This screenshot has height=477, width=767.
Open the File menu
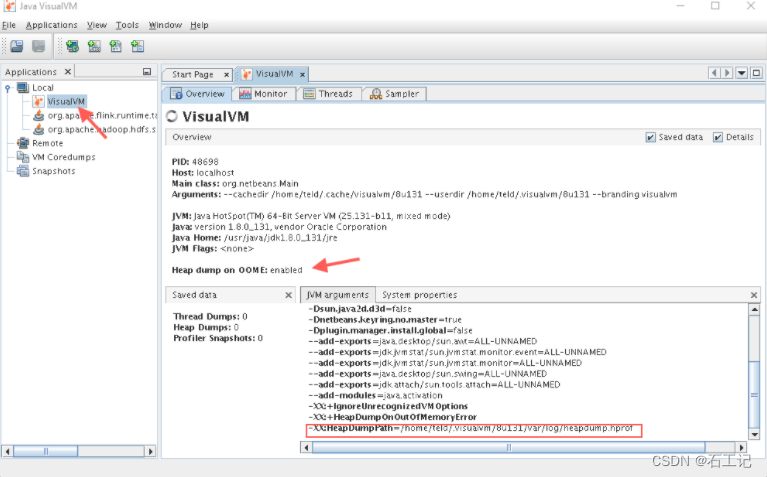click(x=9, y=25)
